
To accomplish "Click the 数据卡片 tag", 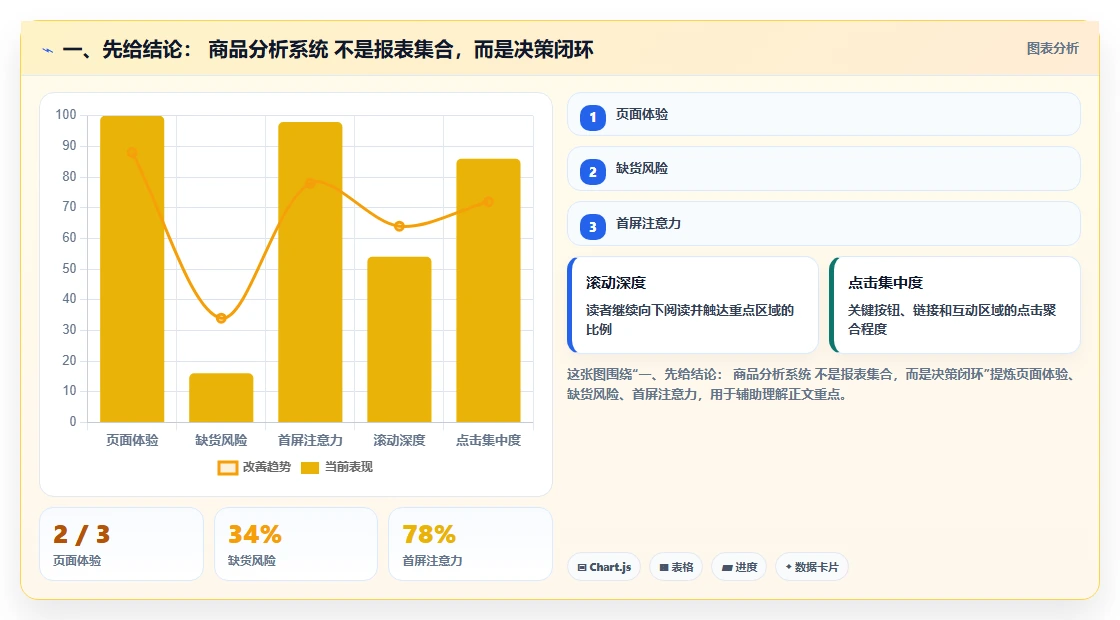I will pos(812,567).
